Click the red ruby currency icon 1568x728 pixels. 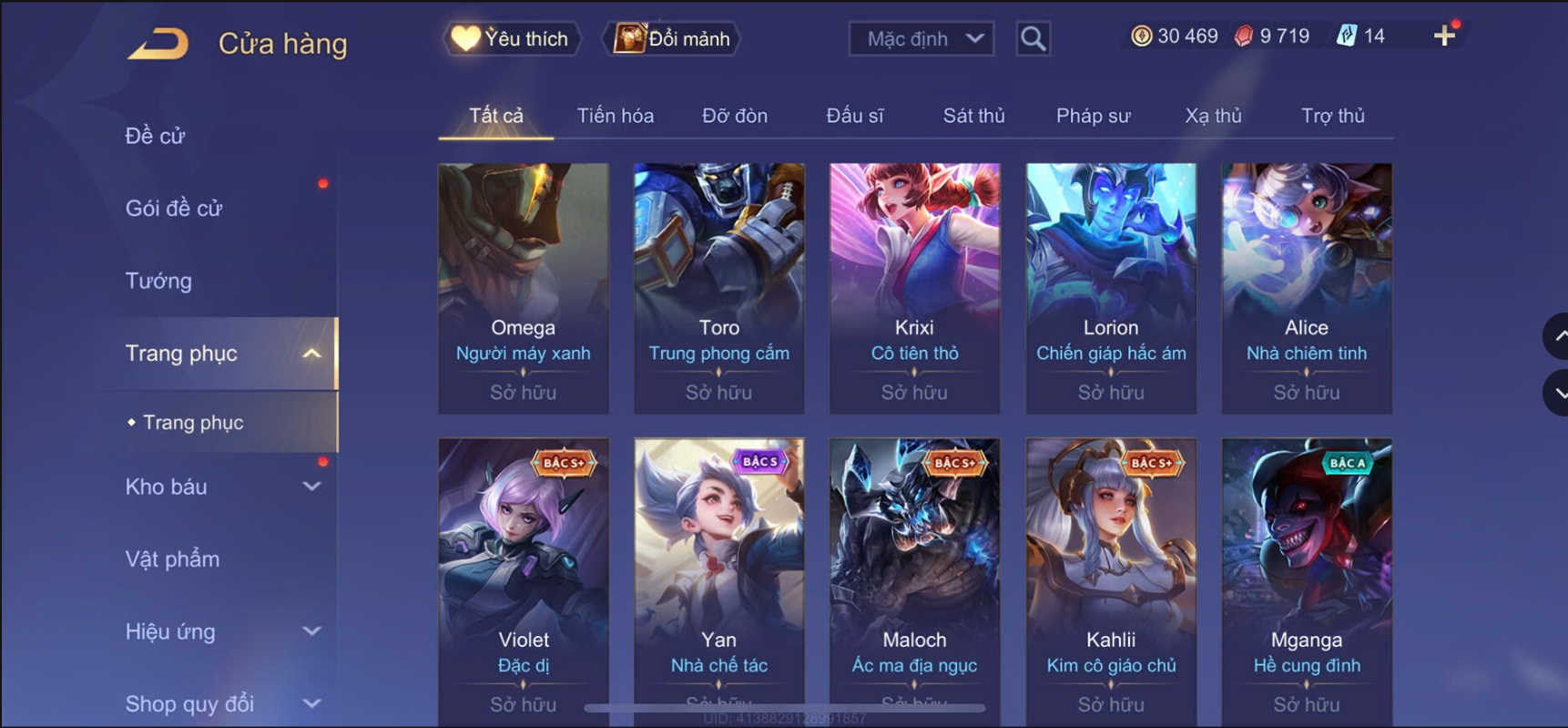click(1244, 36)
